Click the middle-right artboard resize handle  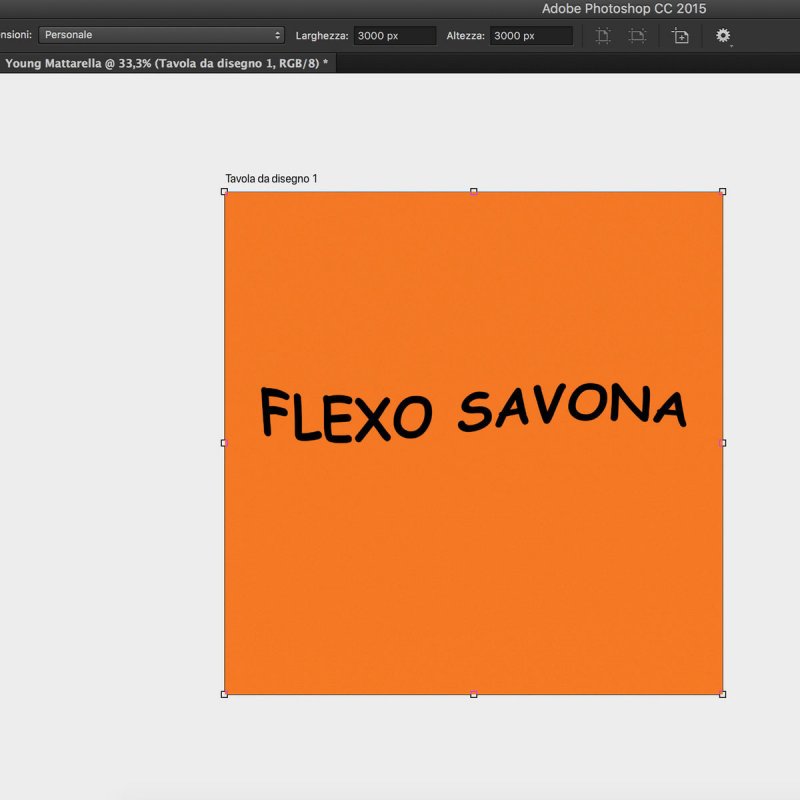722,442
